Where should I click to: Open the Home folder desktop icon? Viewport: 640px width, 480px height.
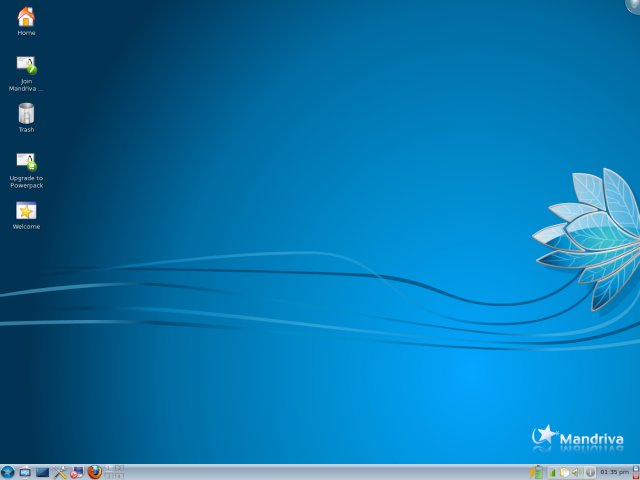(26, 16)
